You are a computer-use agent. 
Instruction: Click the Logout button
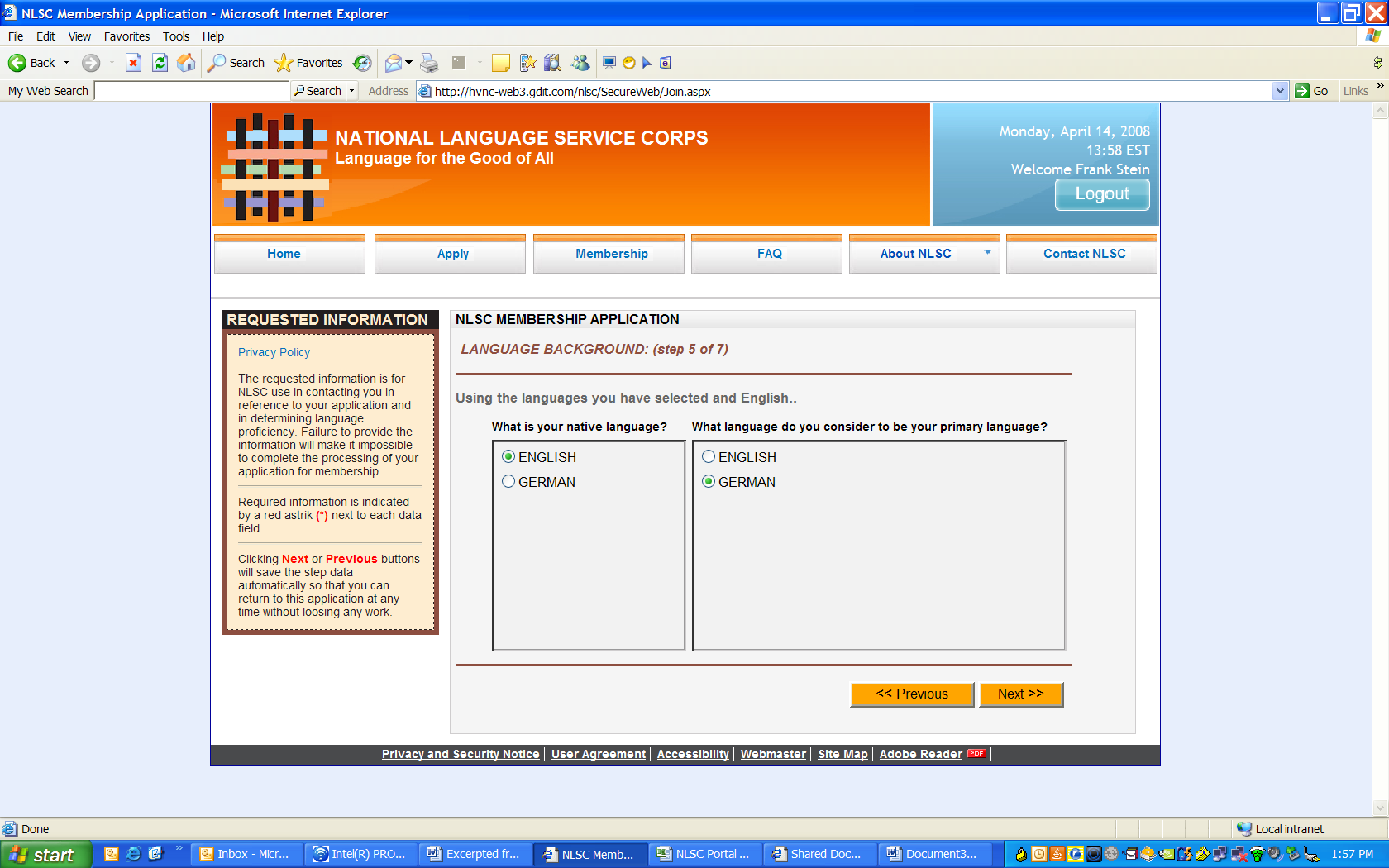pos(1102,194)
